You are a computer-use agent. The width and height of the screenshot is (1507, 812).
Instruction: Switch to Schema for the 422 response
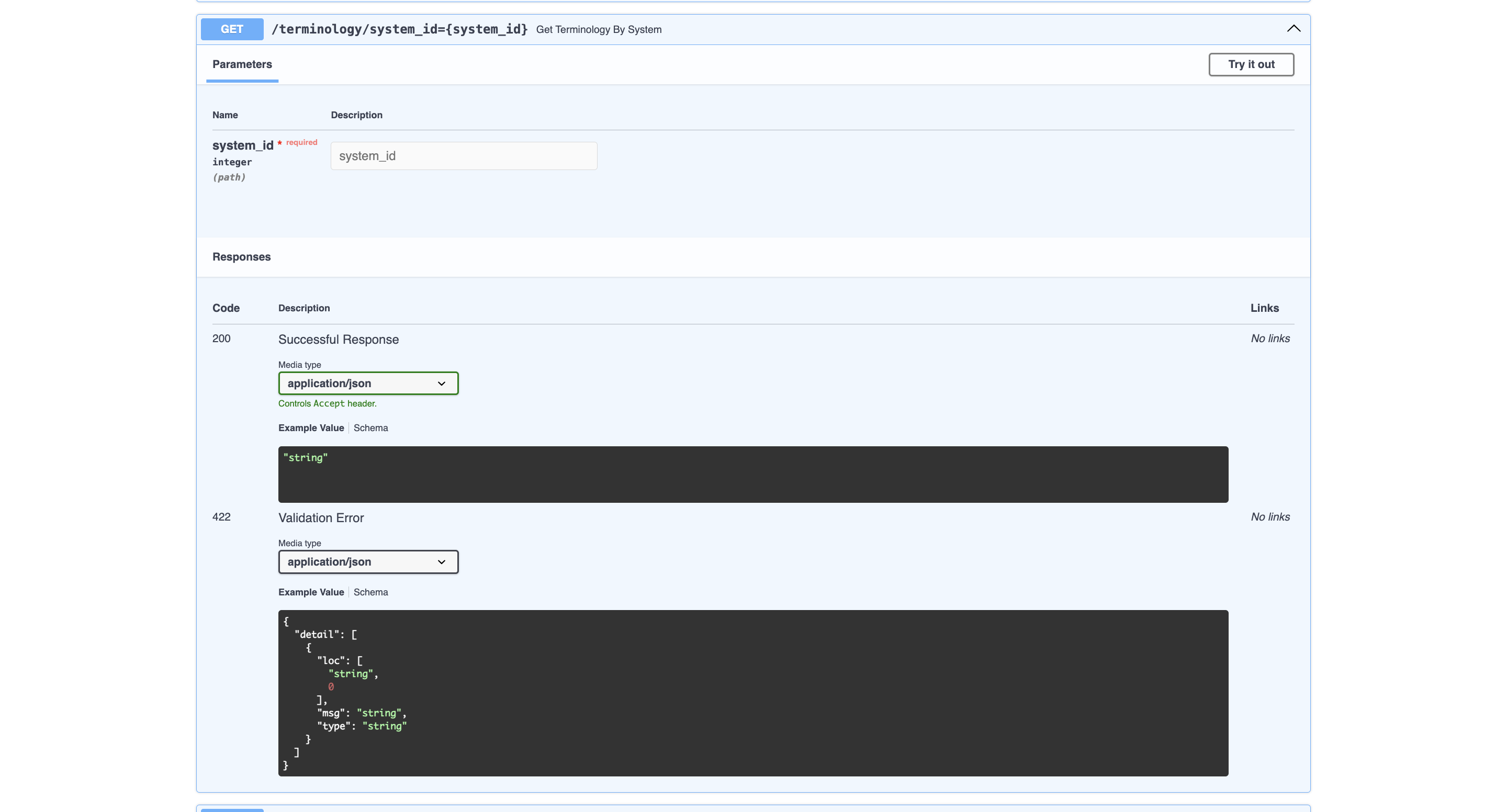pos(370,592)
